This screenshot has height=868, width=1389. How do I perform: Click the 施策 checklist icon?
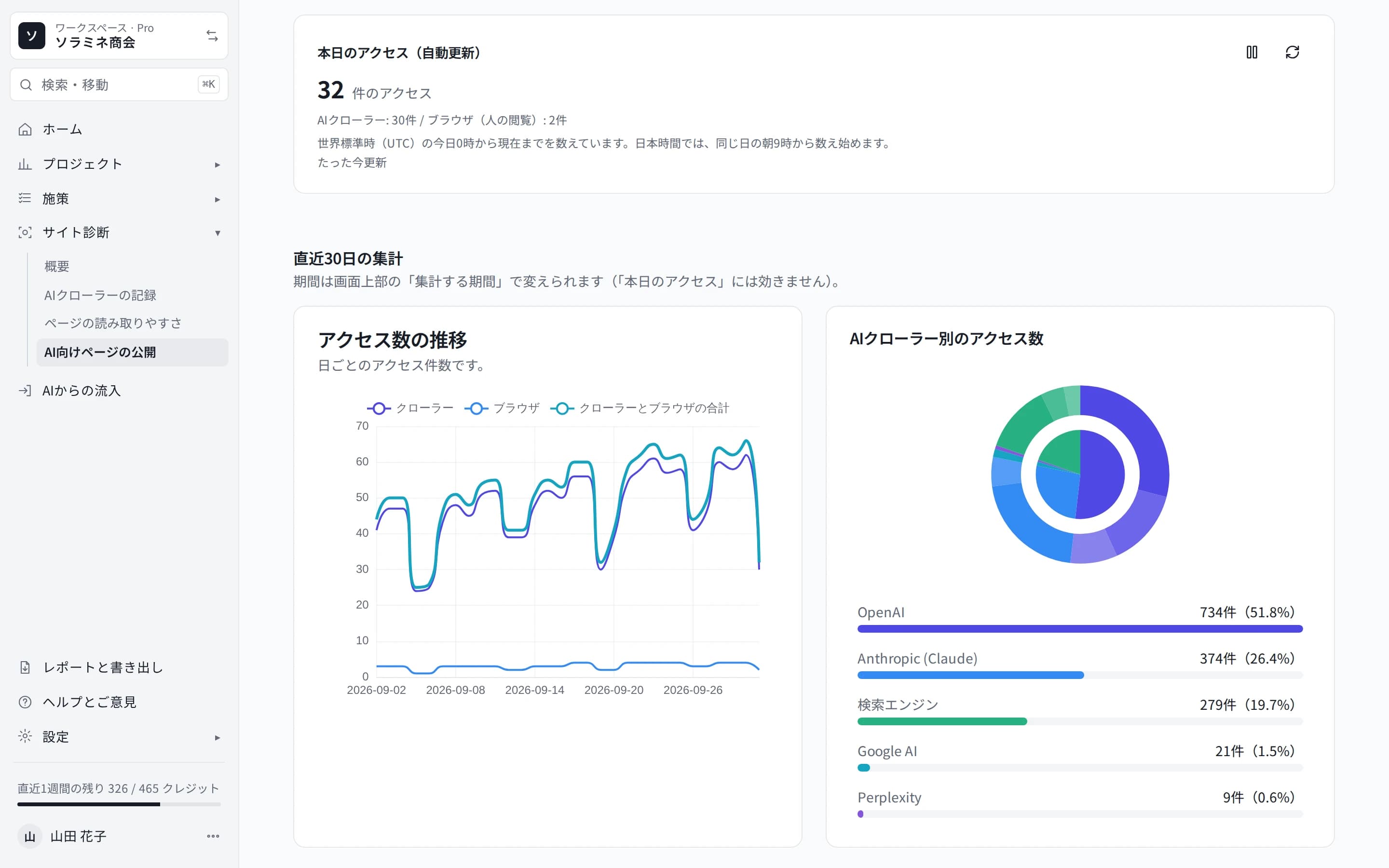pos(25,198)
